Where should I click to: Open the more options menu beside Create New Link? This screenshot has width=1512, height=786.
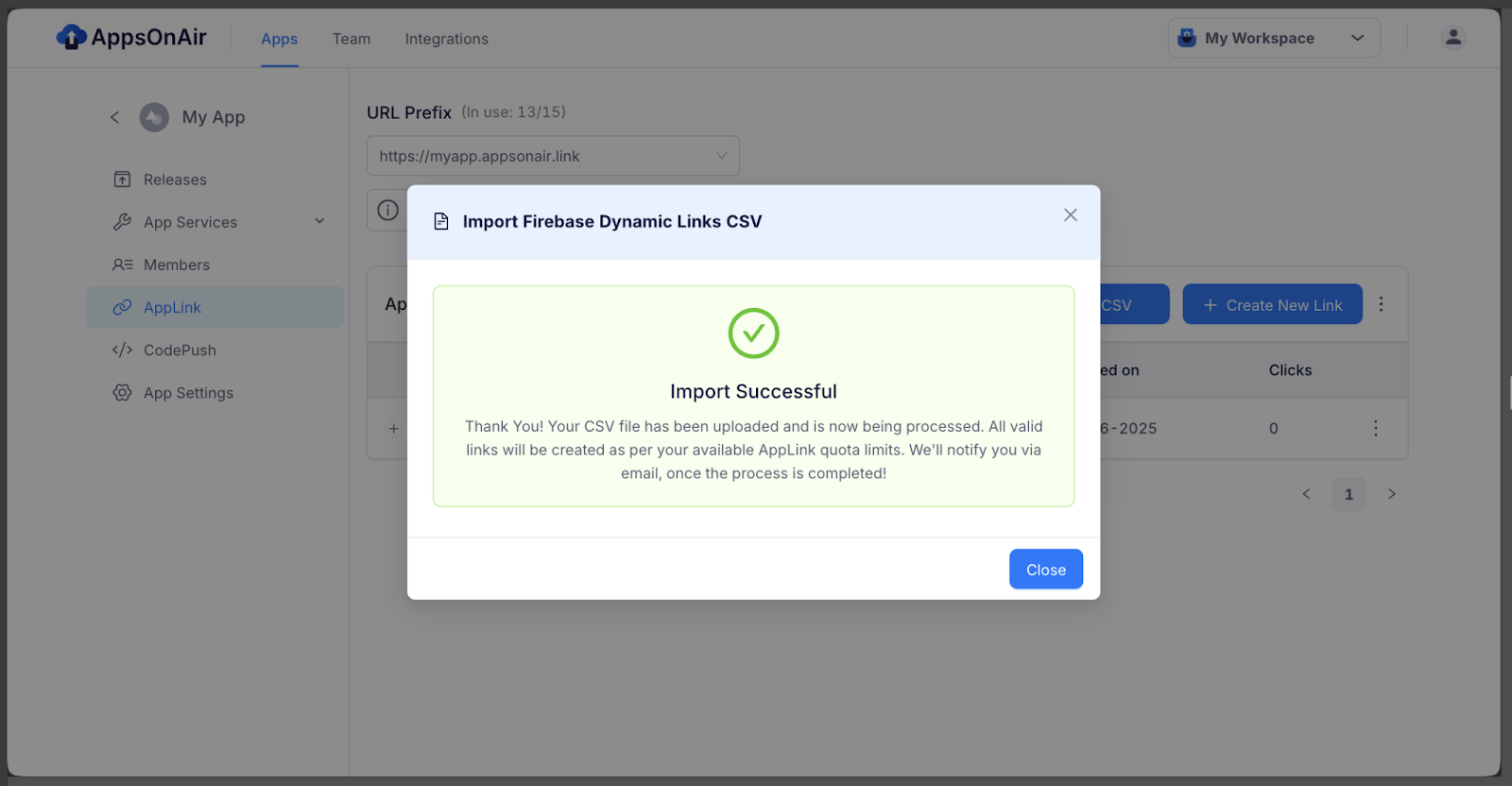click(x=1381, y=304)
